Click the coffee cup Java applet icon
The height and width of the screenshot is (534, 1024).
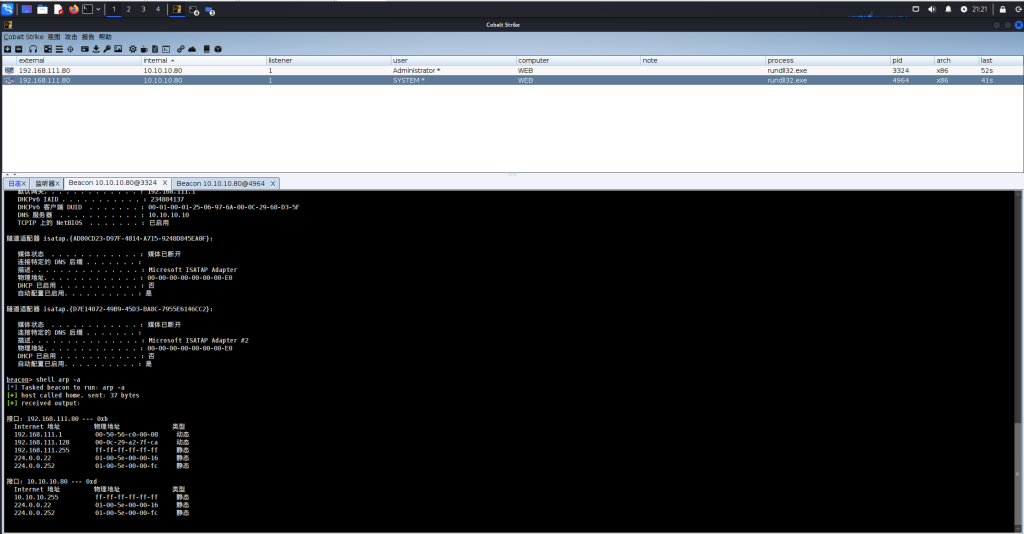[144, 49]
